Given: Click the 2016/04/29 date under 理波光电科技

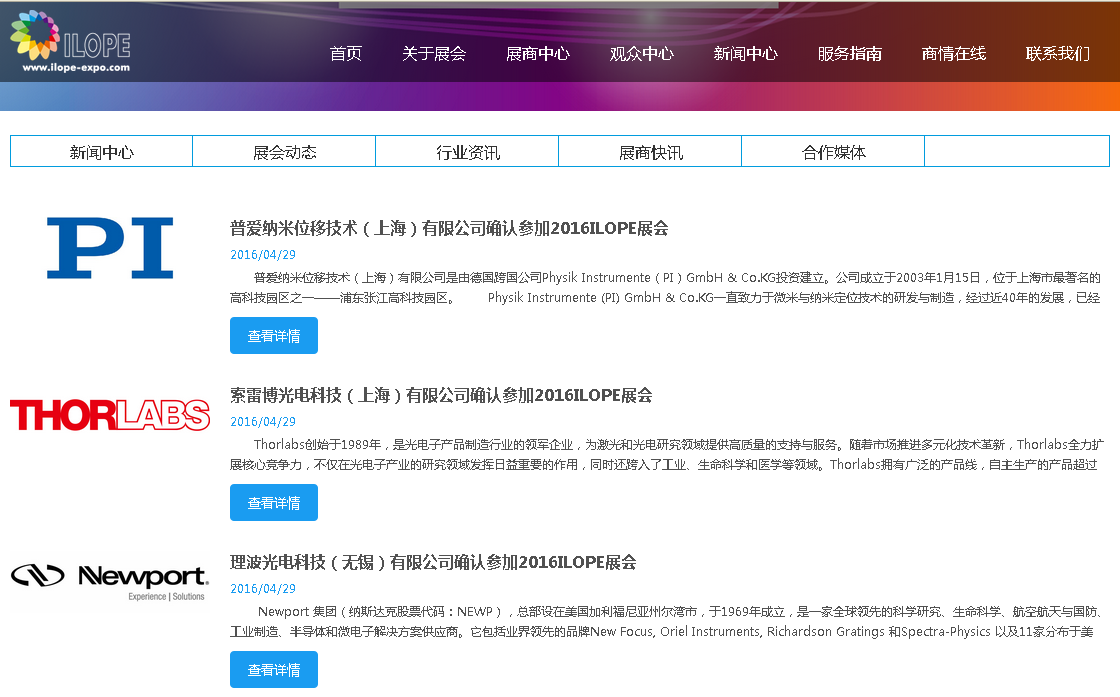Looking at the screenshot, I should (x=263, y=589).
